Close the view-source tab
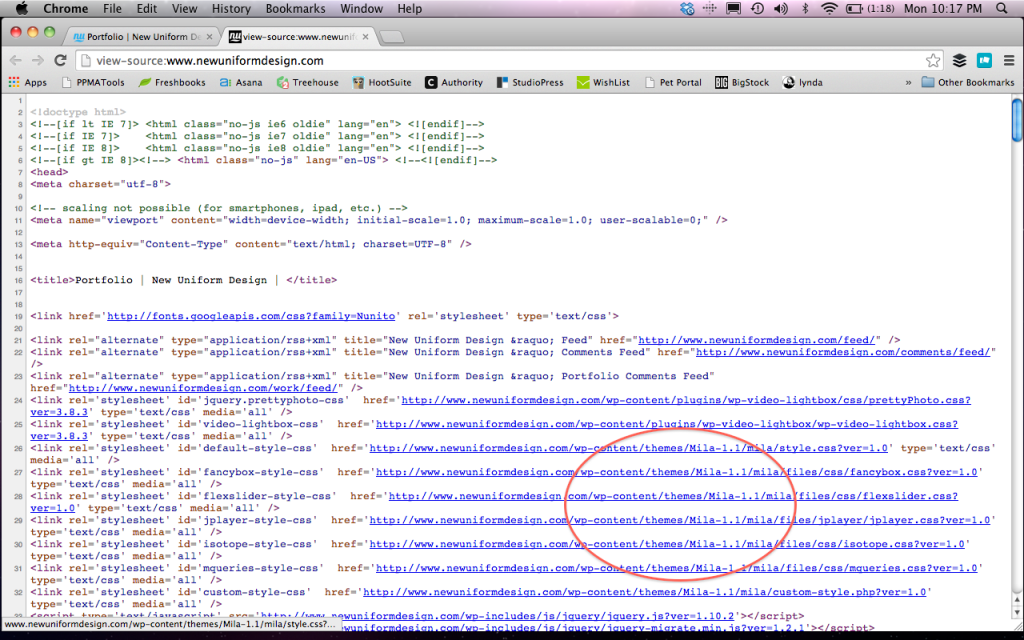The height and width of the screenshot is (640, 1024). pos(366,37)
